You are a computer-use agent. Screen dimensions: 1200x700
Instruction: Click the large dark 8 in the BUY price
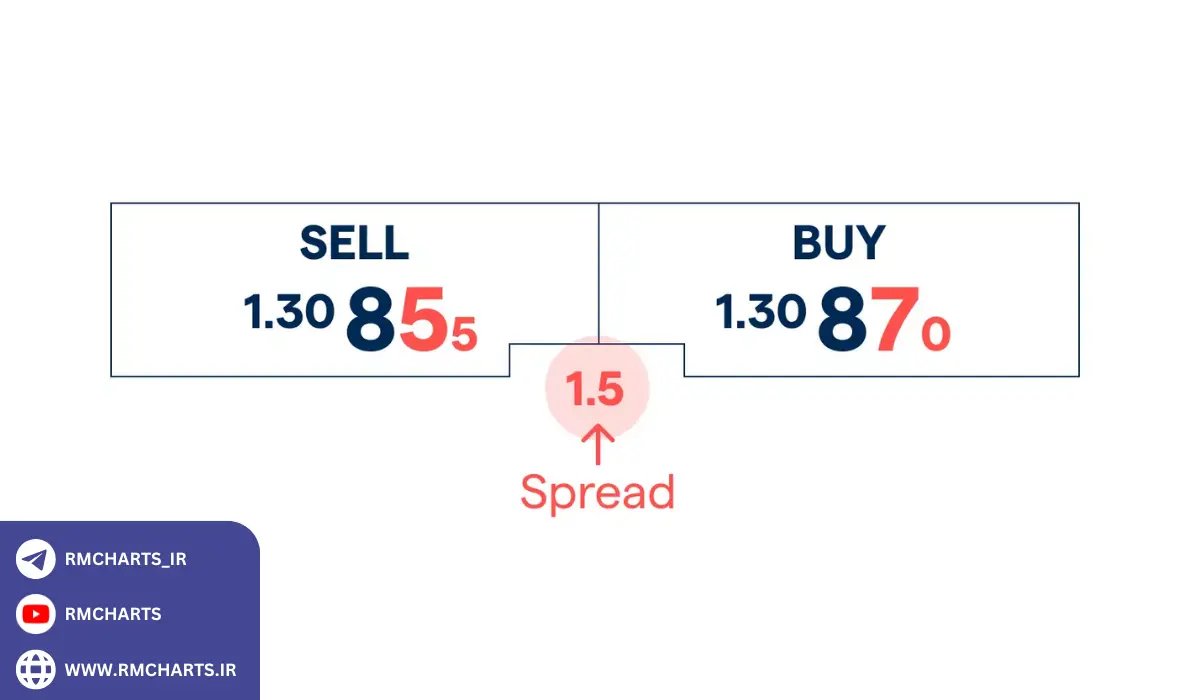[843, 320]
